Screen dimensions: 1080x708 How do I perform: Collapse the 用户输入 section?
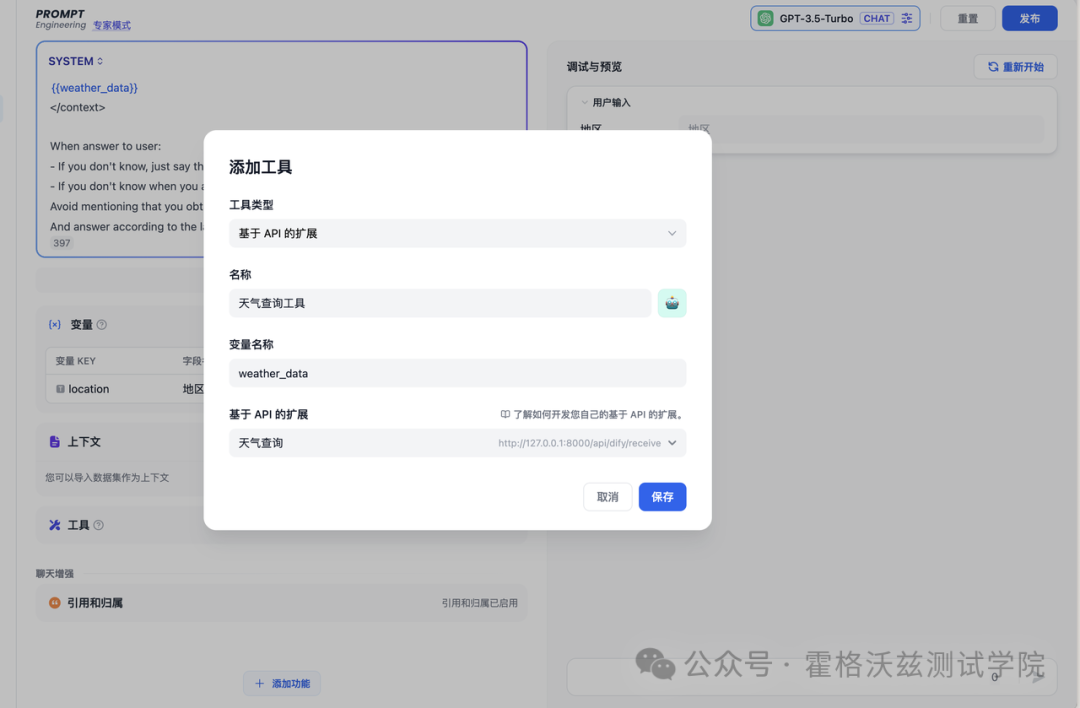tap(583, 101)
